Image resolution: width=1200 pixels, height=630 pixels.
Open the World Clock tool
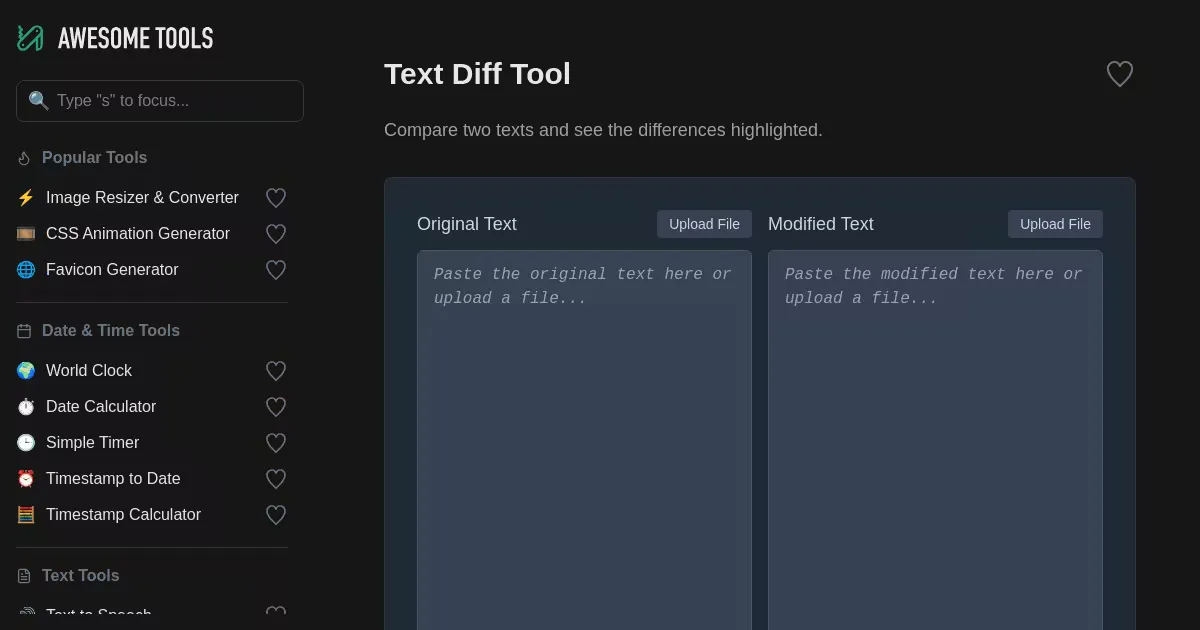coord(89,371)
